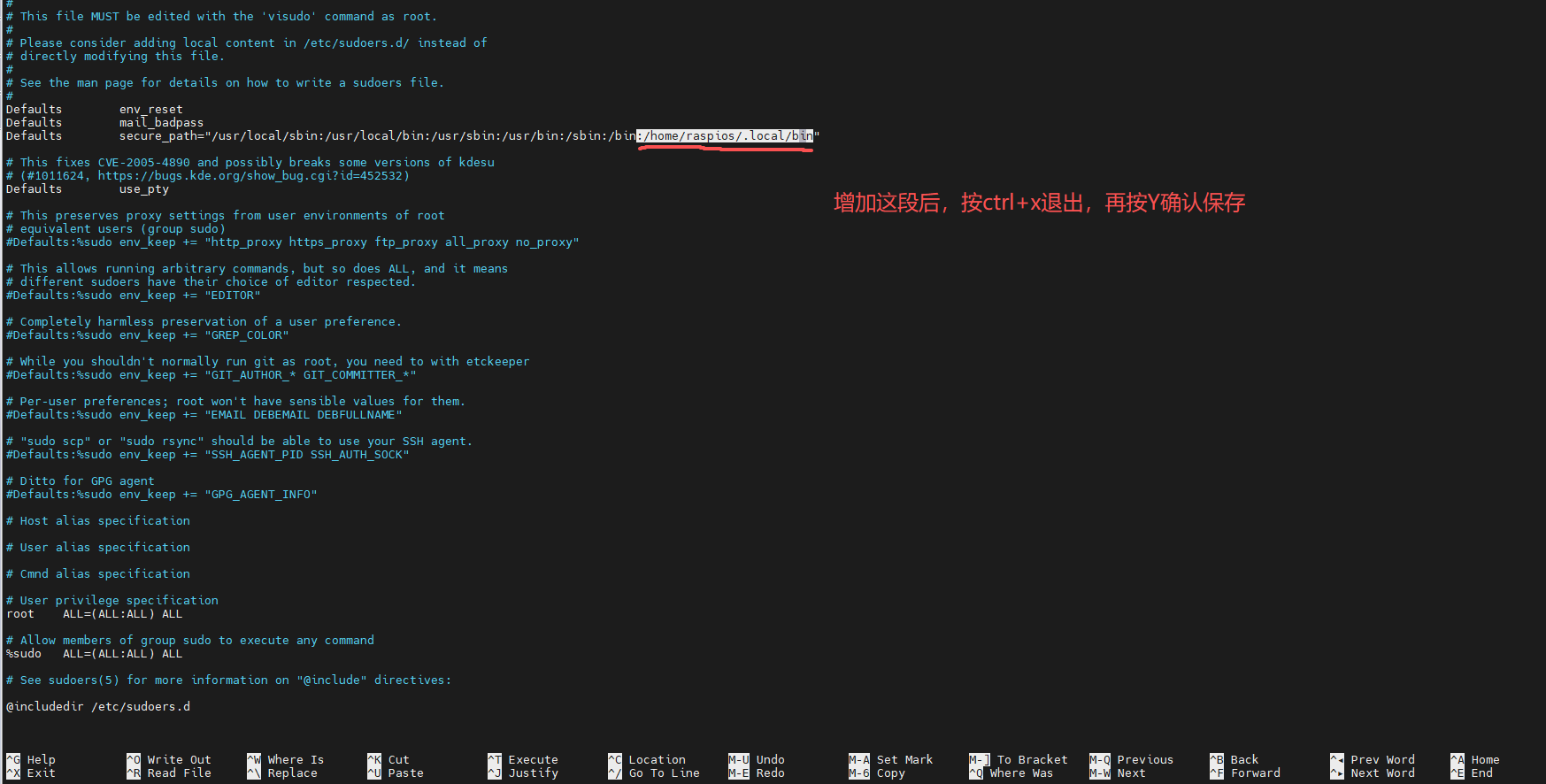Click the root ALL=(ALL:ALL) ALL line
Screen dimensions: 1546x784
(95, 613)
